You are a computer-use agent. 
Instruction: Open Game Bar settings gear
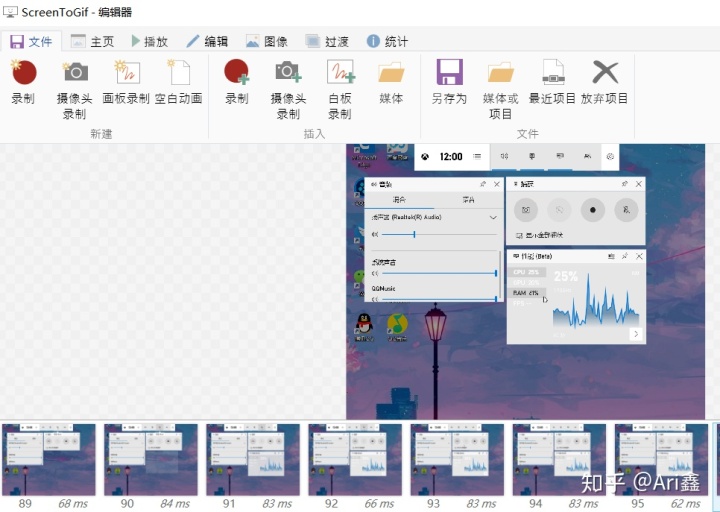[610, 157]
